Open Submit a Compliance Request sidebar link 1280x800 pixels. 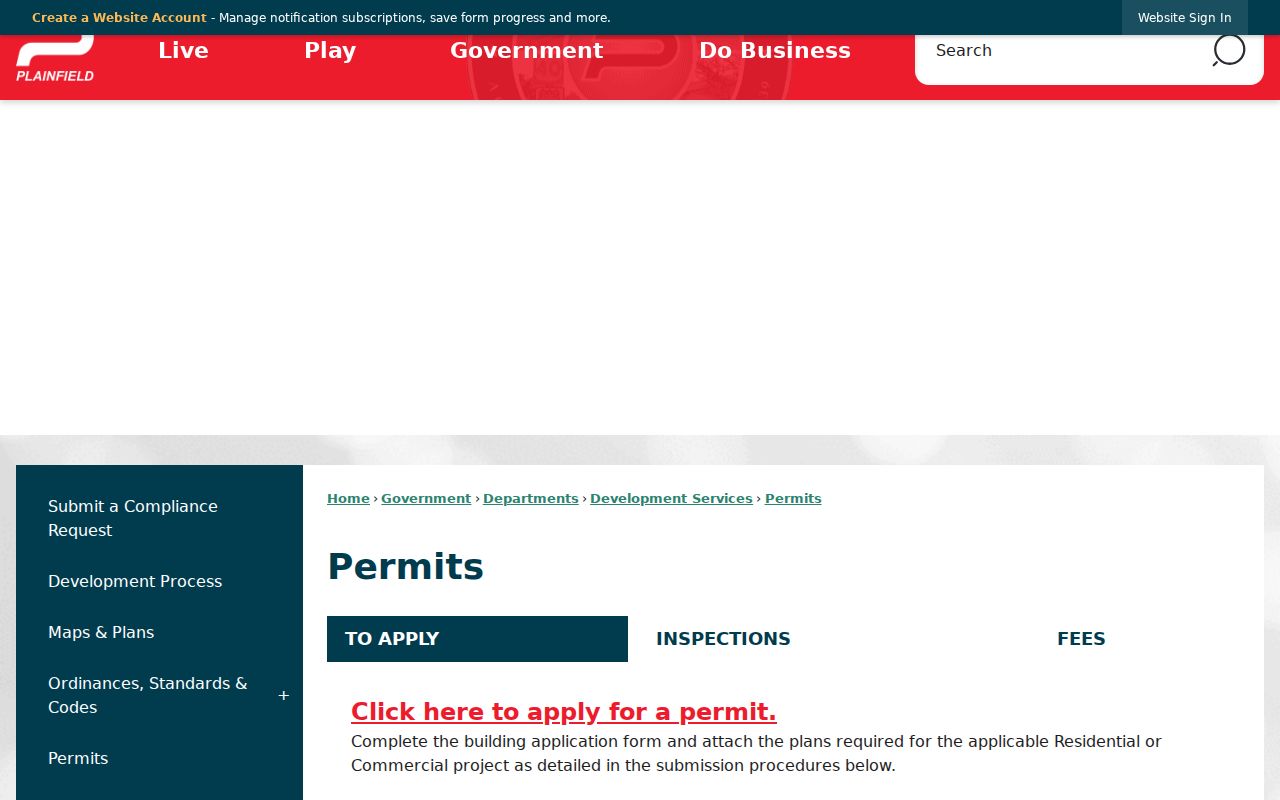click(x=159, y=518)
